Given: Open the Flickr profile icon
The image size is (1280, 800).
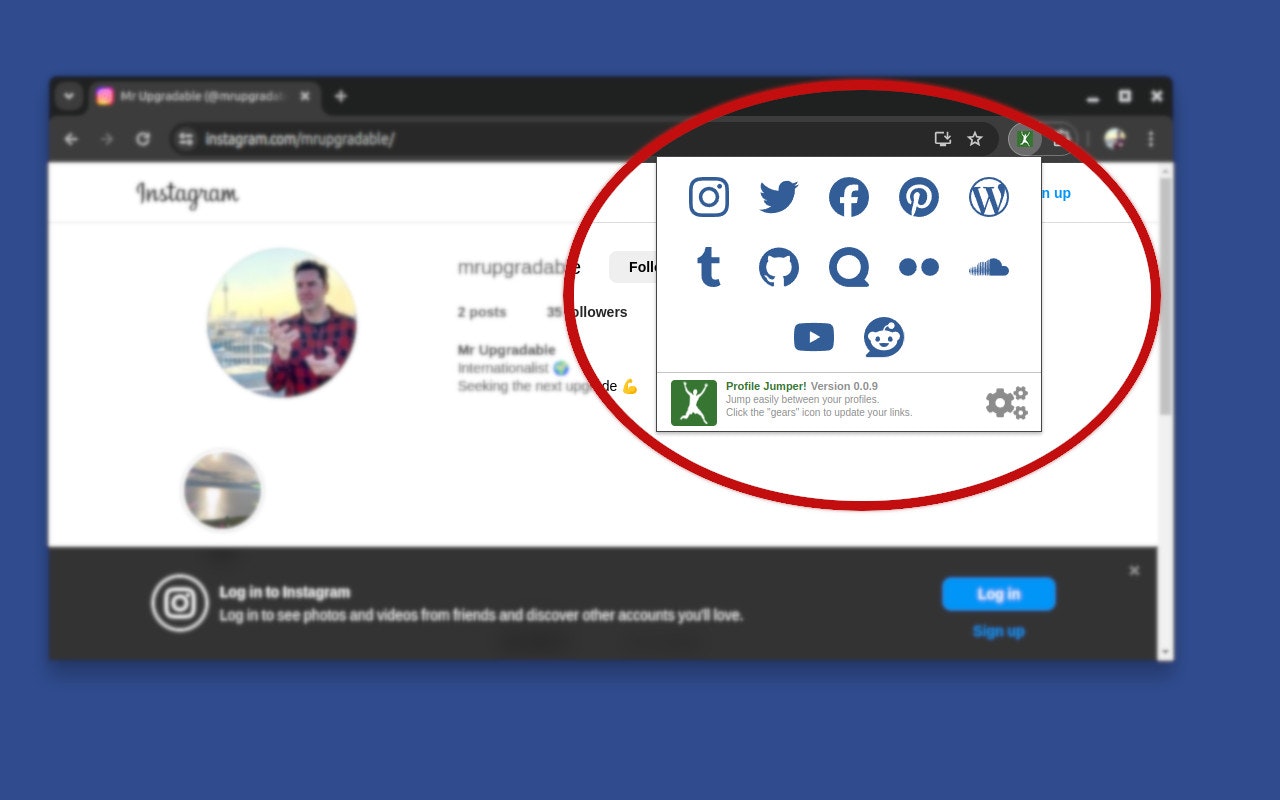Looking at the screenshot, I should (919, 267).
